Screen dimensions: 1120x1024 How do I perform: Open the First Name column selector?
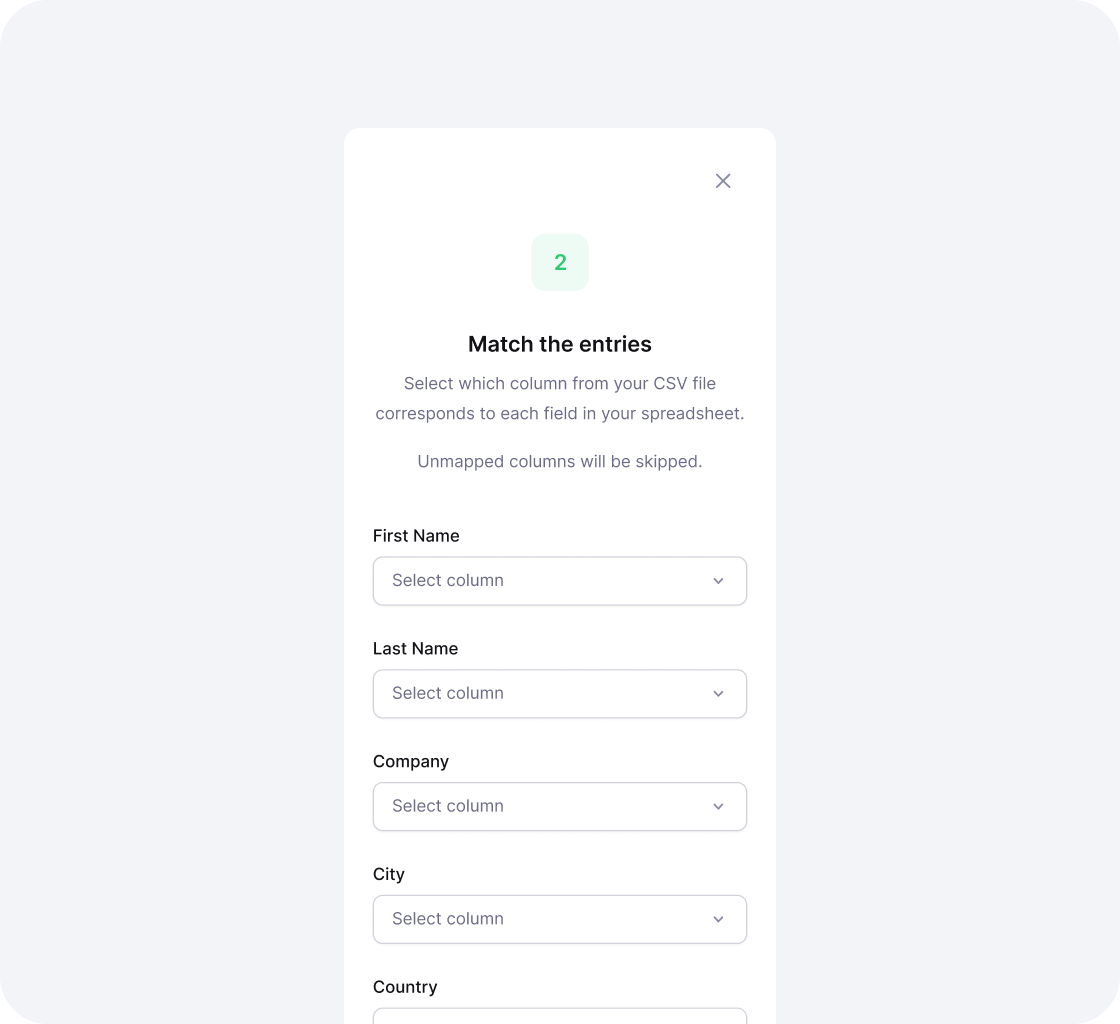pos(559,581)
